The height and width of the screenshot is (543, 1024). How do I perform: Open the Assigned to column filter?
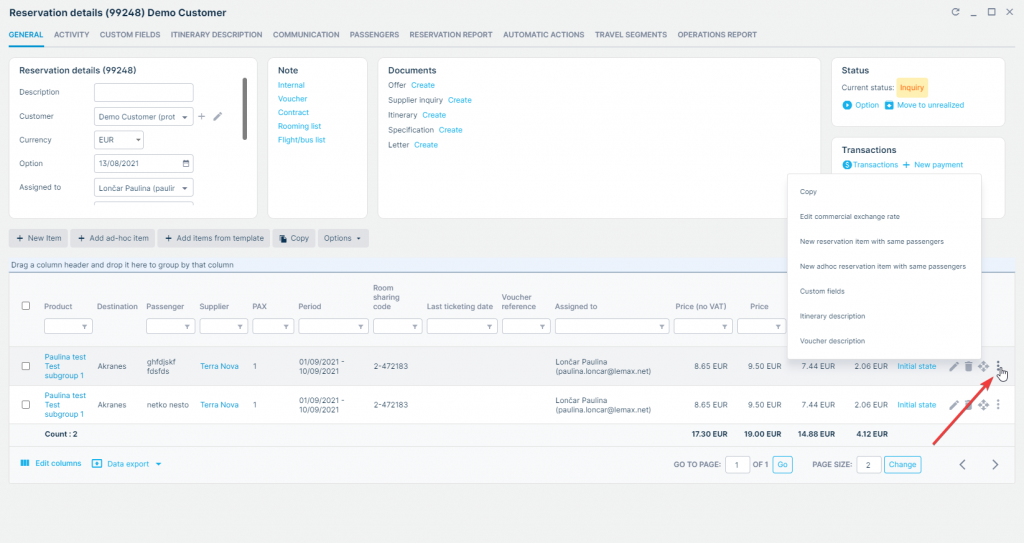[661, 327]
